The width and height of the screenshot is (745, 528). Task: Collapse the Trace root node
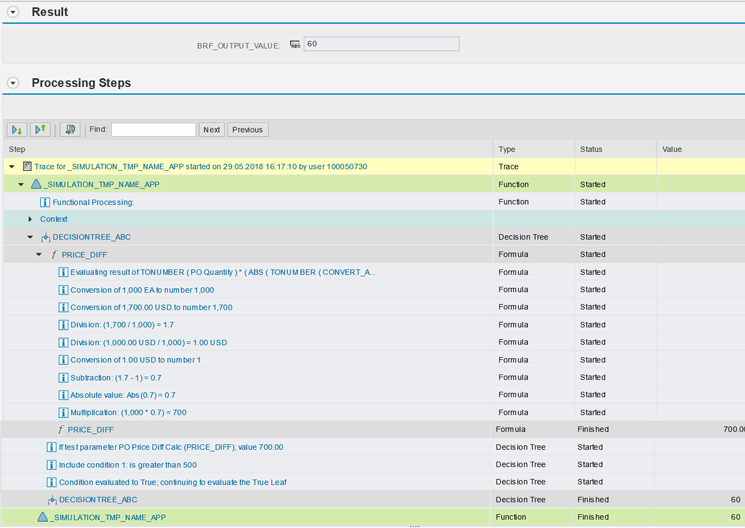[x=12, y=167]
